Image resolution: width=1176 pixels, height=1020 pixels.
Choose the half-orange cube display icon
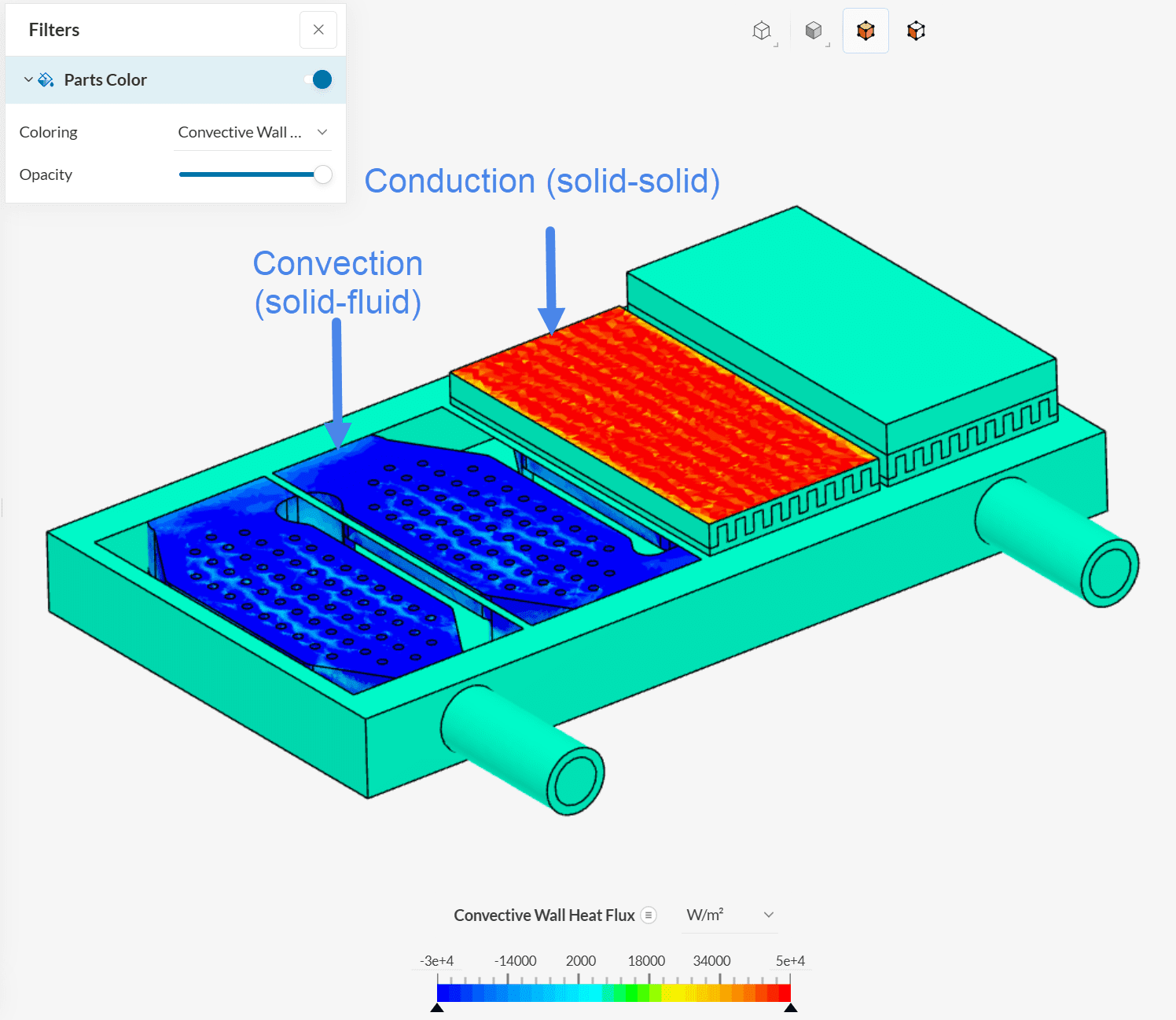coord(916,31)
